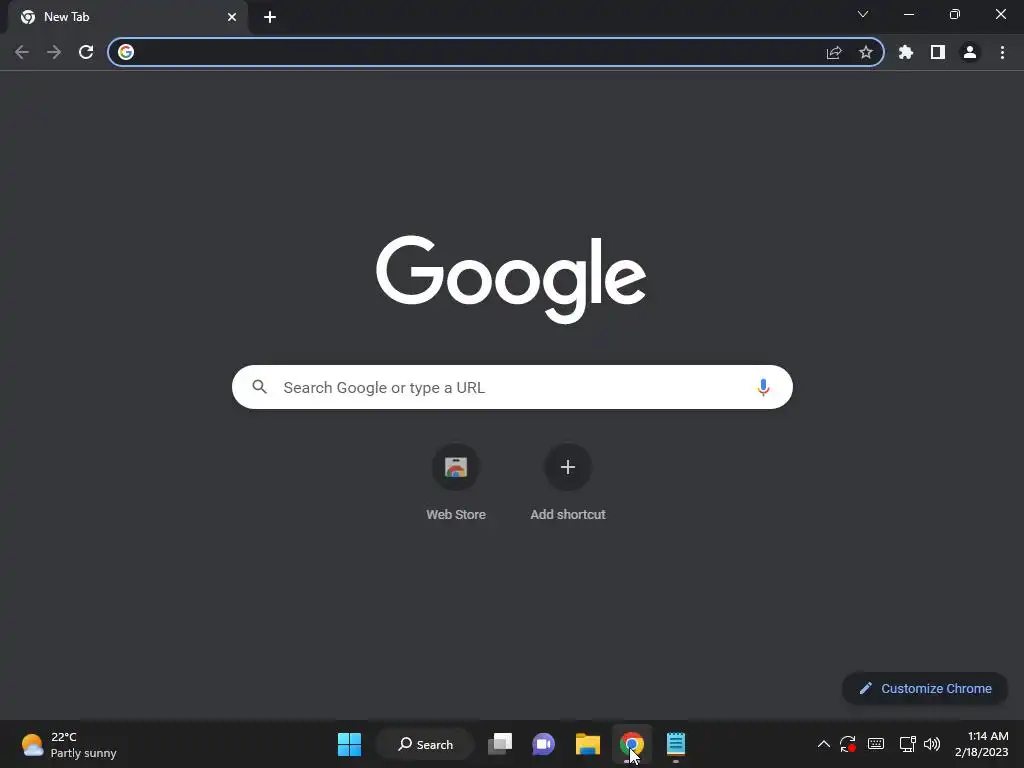Open the touch keyboard tray icon
Screen dimensions: 1024x768
[x=876, y=744]
